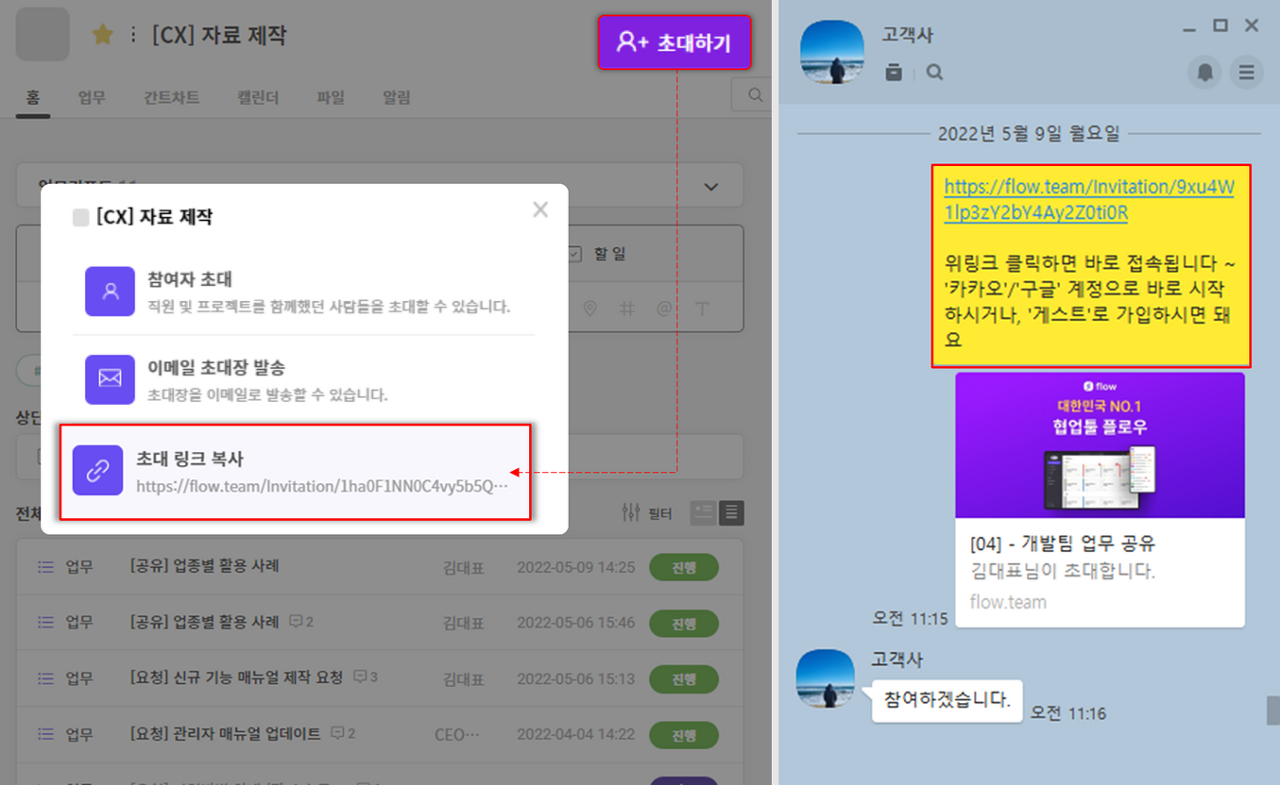Click the purple 초대하기 invite button

tap(674, 42)
